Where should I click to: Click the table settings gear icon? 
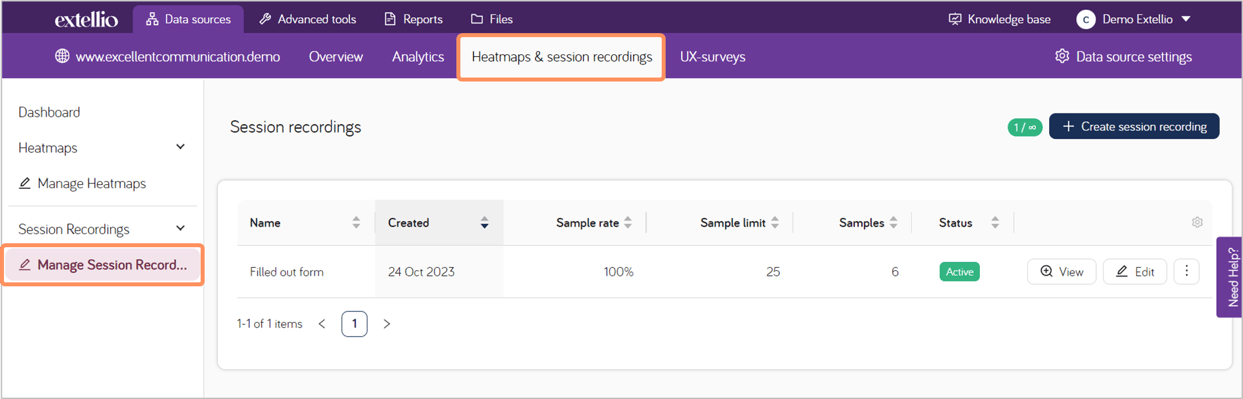(x=1197, y=223)
